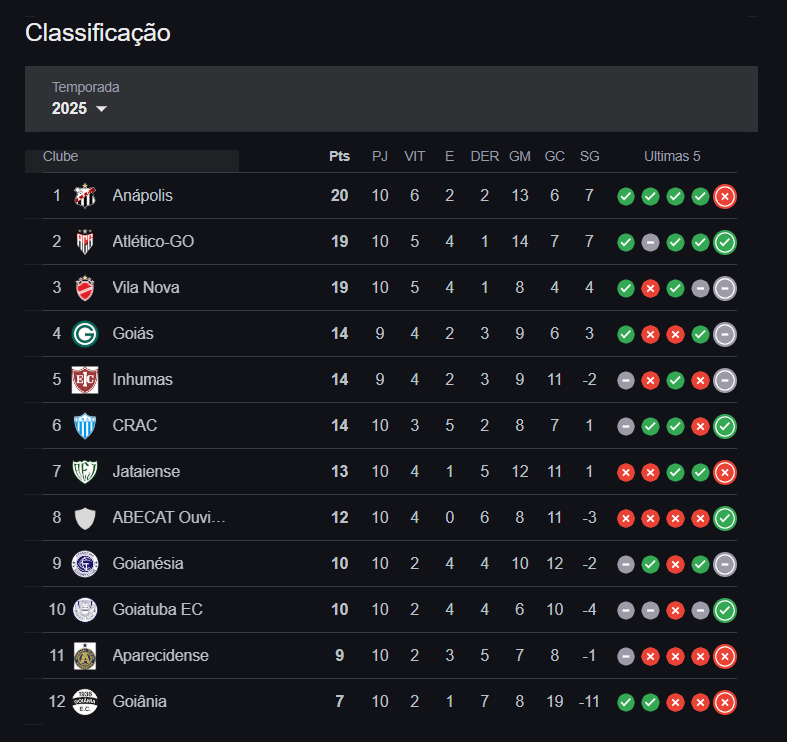
Task: Click the Goianésia club crest
Action: point(85,564)
